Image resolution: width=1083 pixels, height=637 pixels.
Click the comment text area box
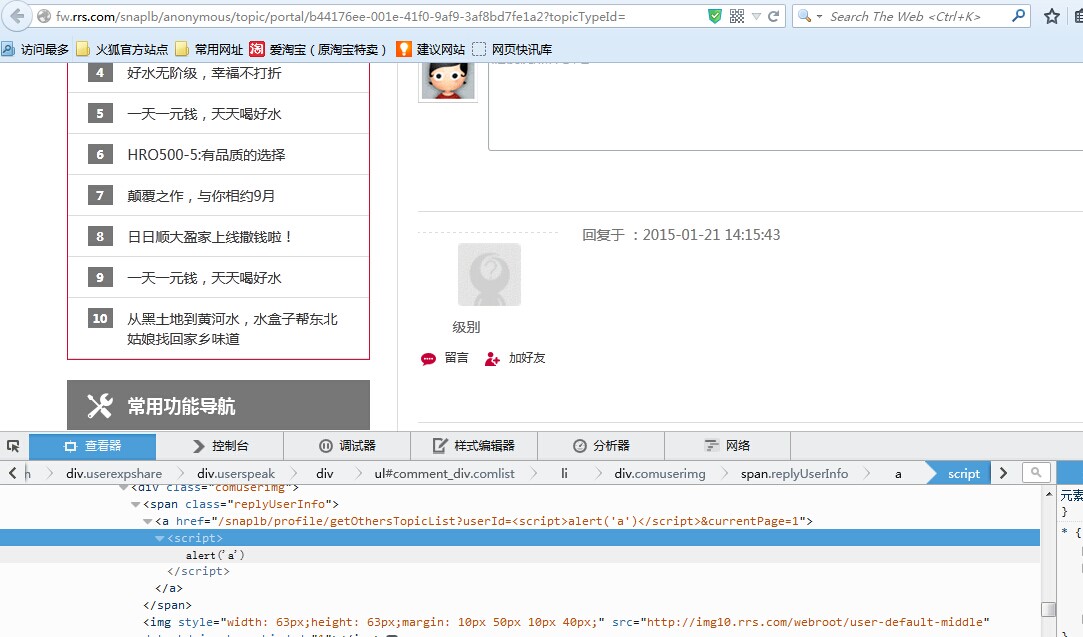[785, 106]
